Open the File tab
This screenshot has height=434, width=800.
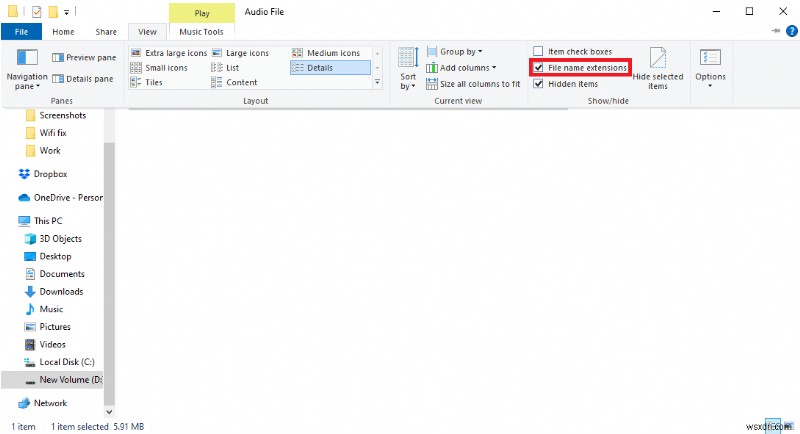point(21,32)
